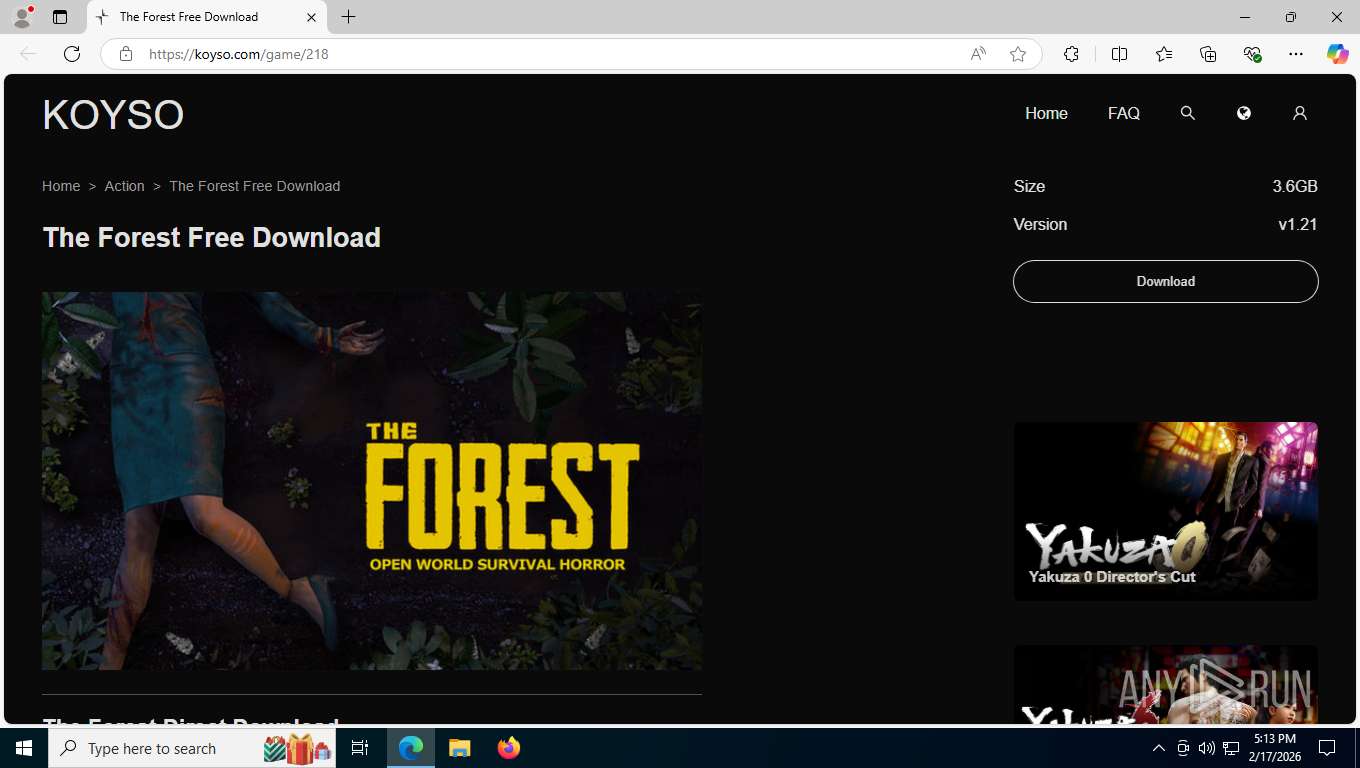
Task: Open the user account icon
Action: [x=1300, y=113]
